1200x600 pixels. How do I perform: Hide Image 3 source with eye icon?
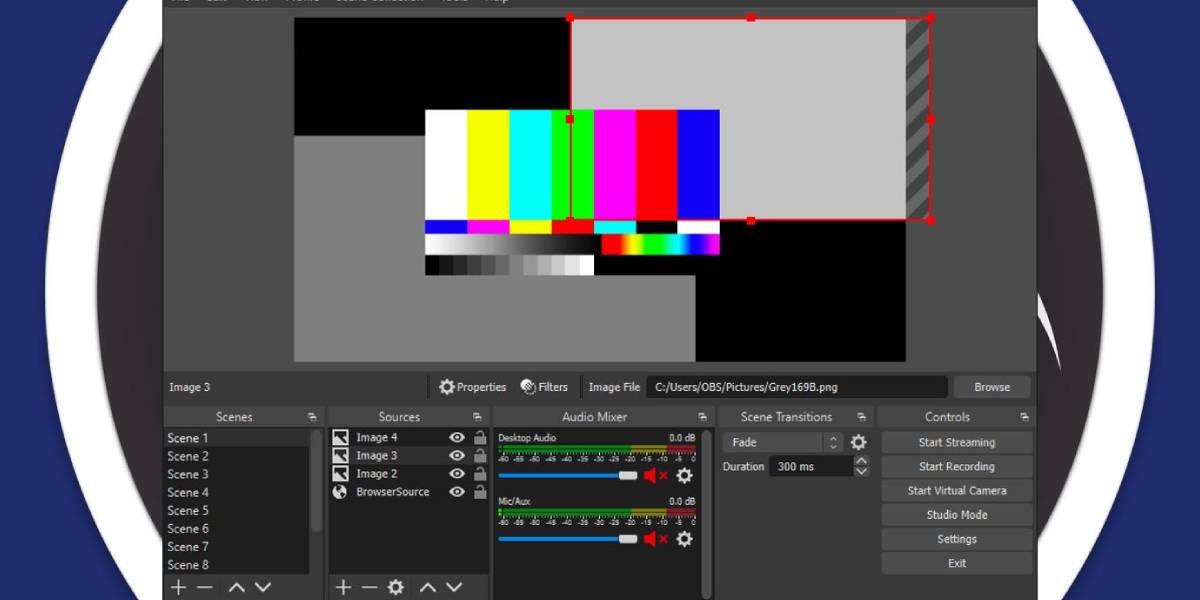tap(457, 456)
